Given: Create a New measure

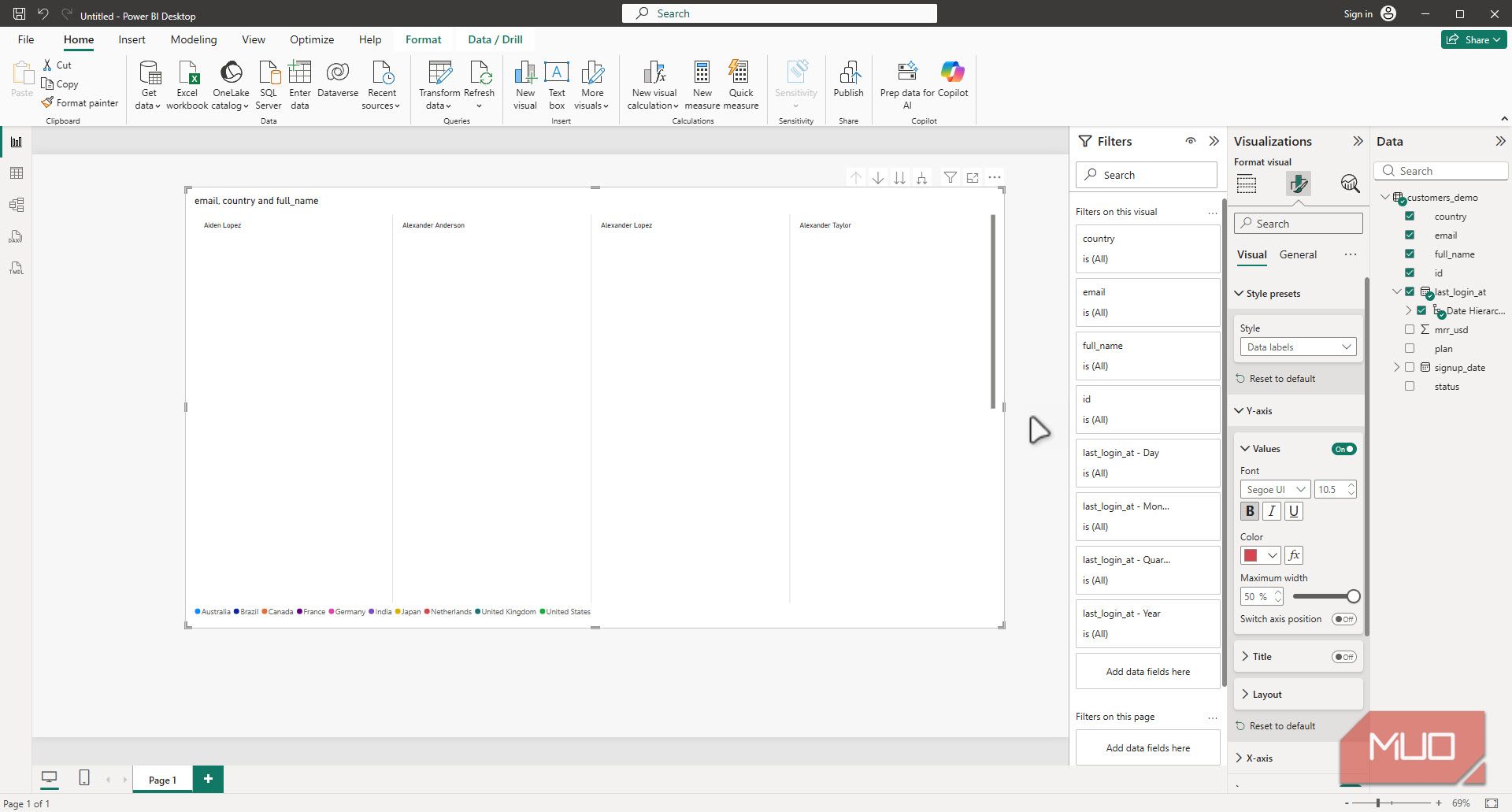Looking at the screenshot, I should 702,85.
